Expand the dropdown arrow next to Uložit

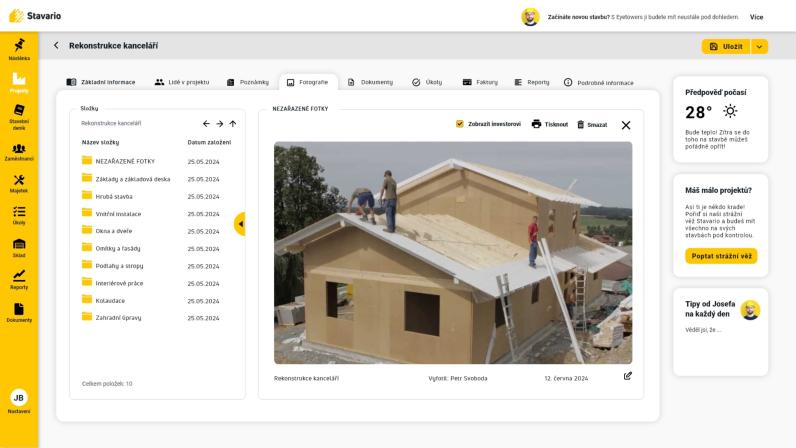759,47
